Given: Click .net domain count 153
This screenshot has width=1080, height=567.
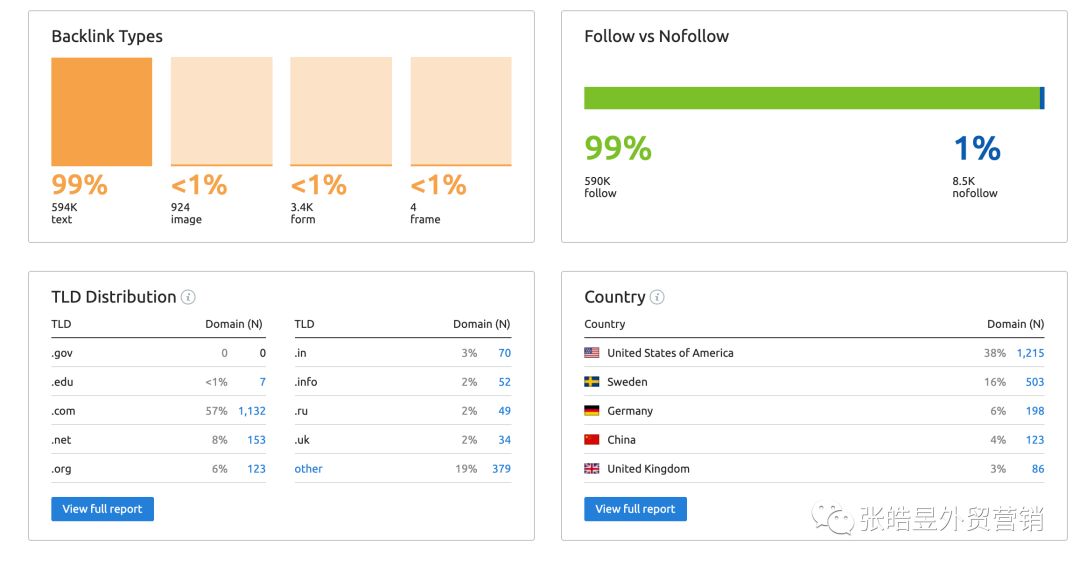Looking at the screenshot, I should coord(256,440).
